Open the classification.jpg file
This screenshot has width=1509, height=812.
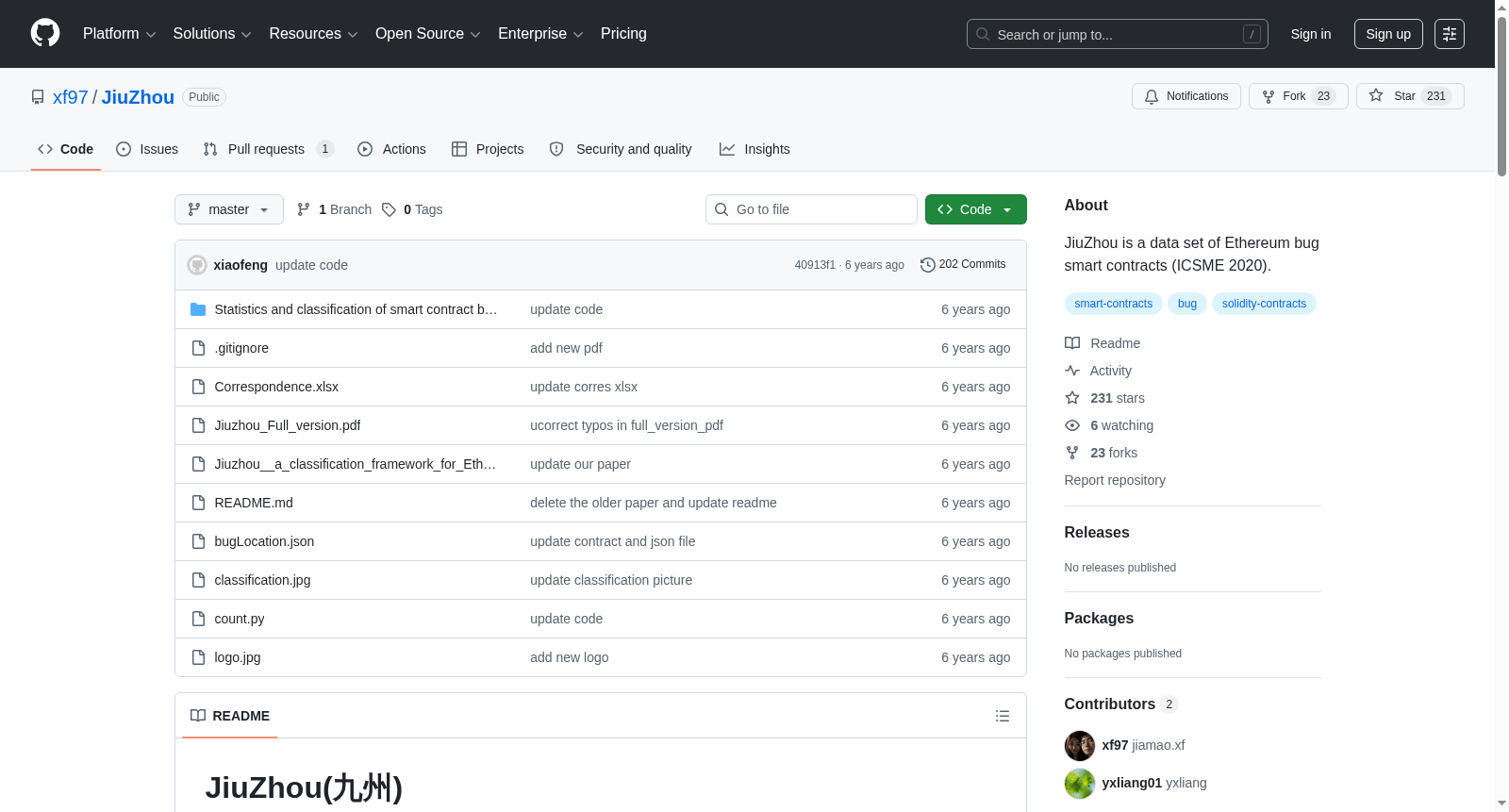262,580
